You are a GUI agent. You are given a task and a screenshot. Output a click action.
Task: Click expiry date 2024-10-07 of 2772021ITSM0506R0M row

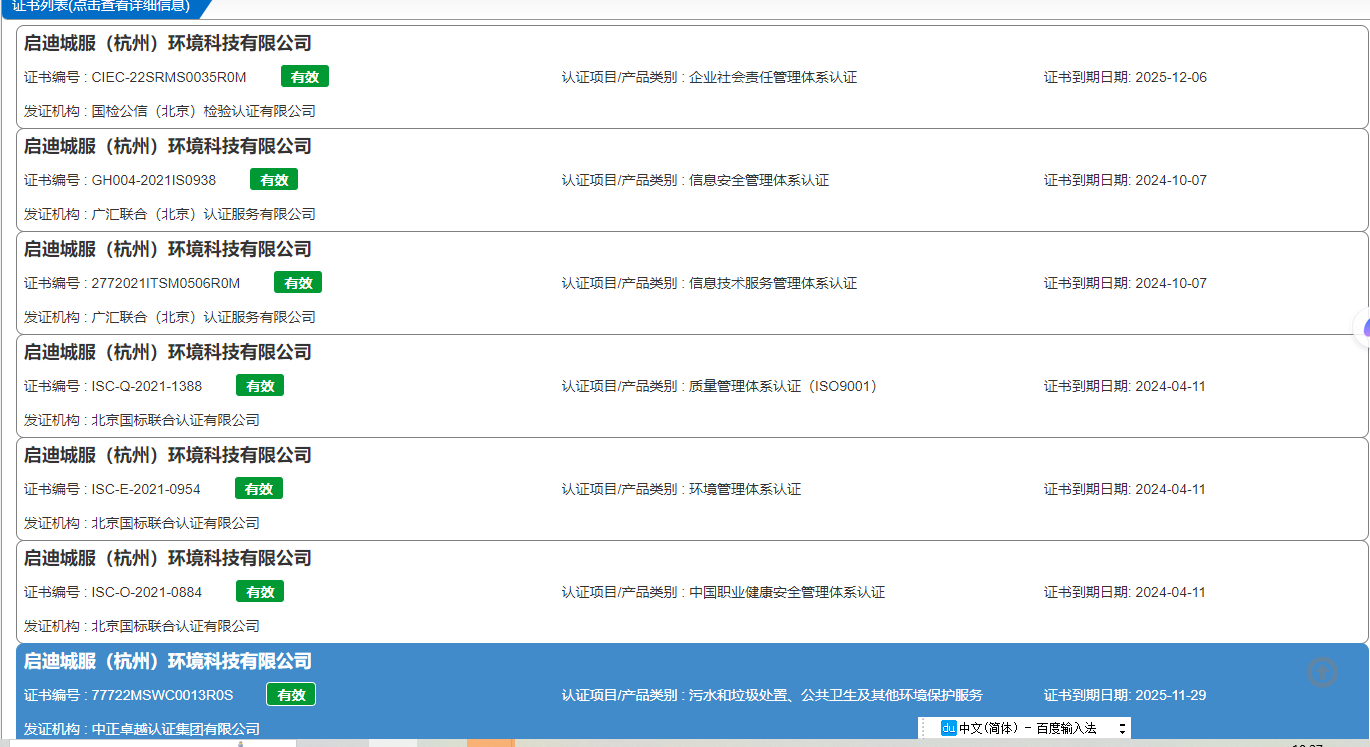pos(1171,283)
